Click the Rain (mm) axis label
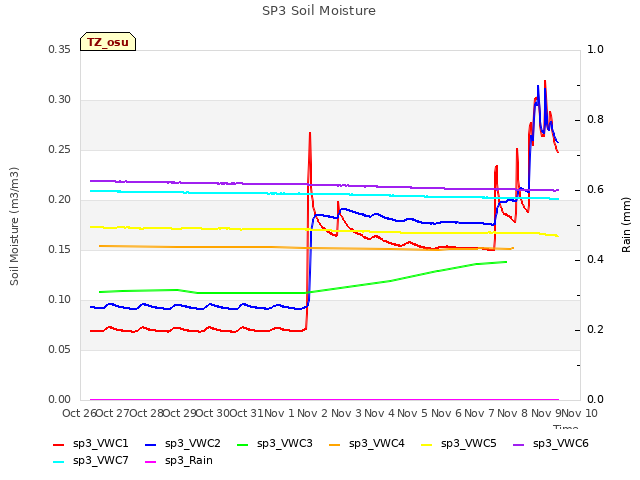Screen dimensions: 640x480 click(x=626, y=225)
